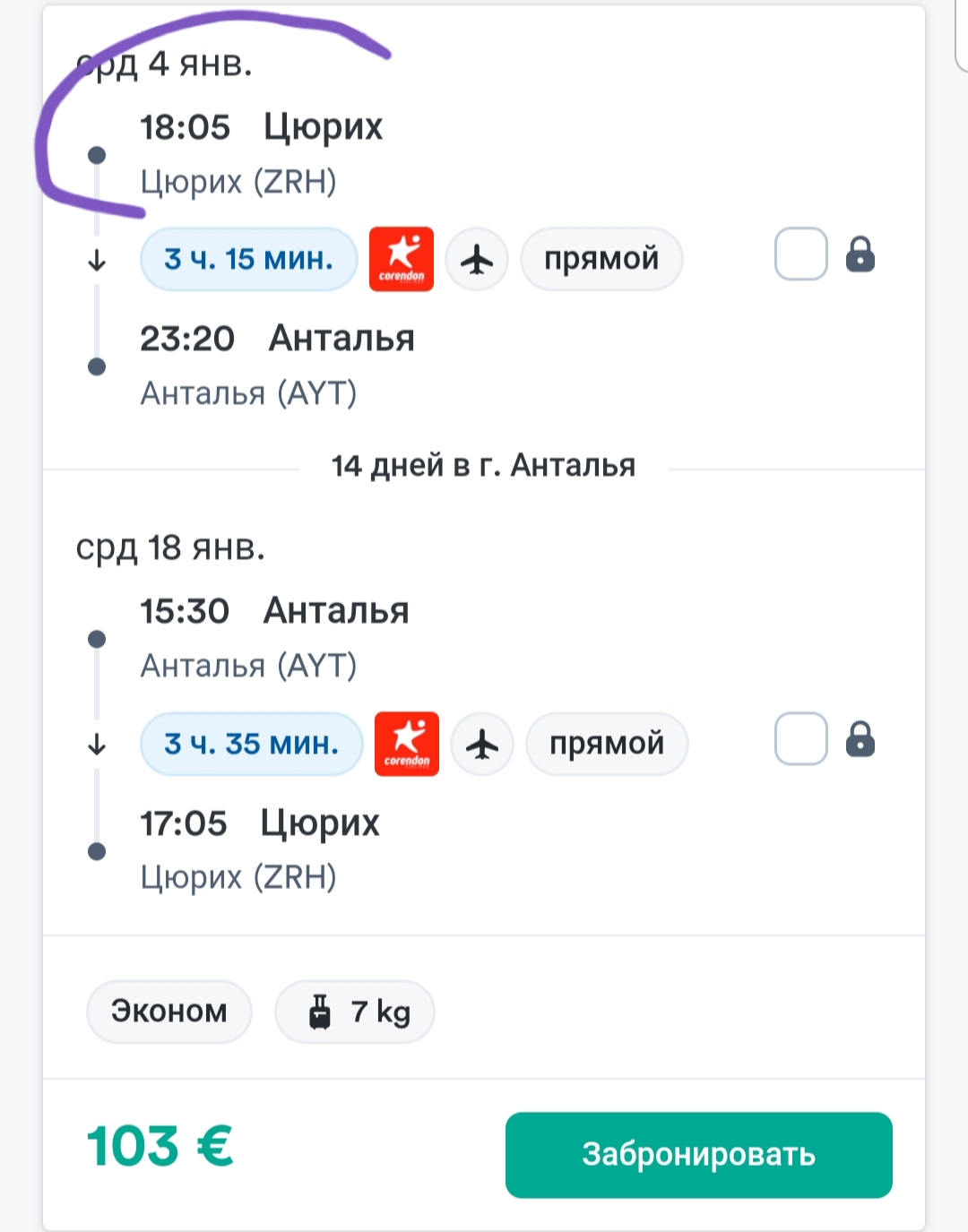The width and height of the screenshot is (968, 1232).
Task: Click airplane icon on Antalya–Zurich segment
Action: click(482, 745)
